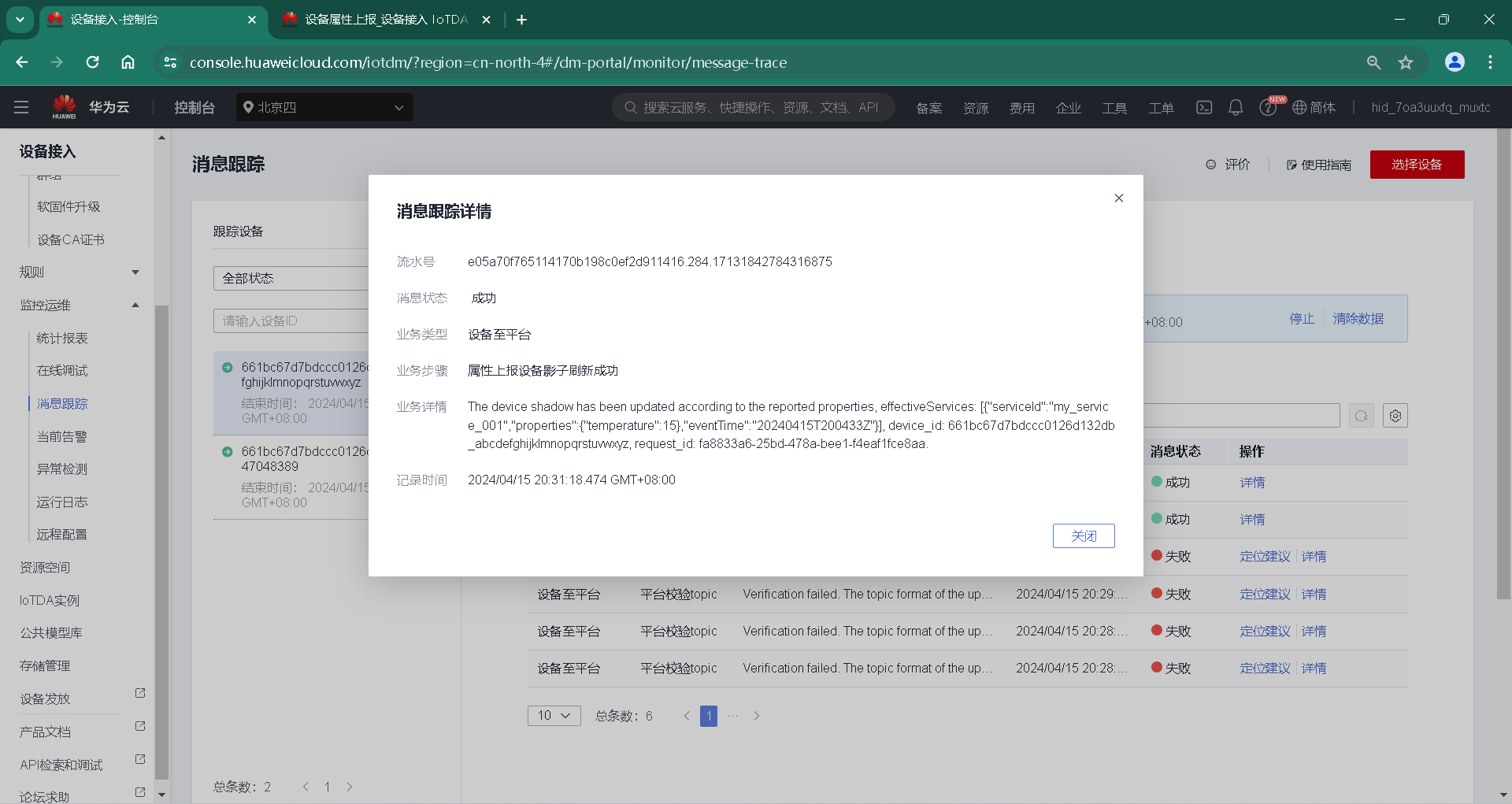Open the help icon with NEW badge
This screenshot has width=1512, height=804.
pos(1268,107)
